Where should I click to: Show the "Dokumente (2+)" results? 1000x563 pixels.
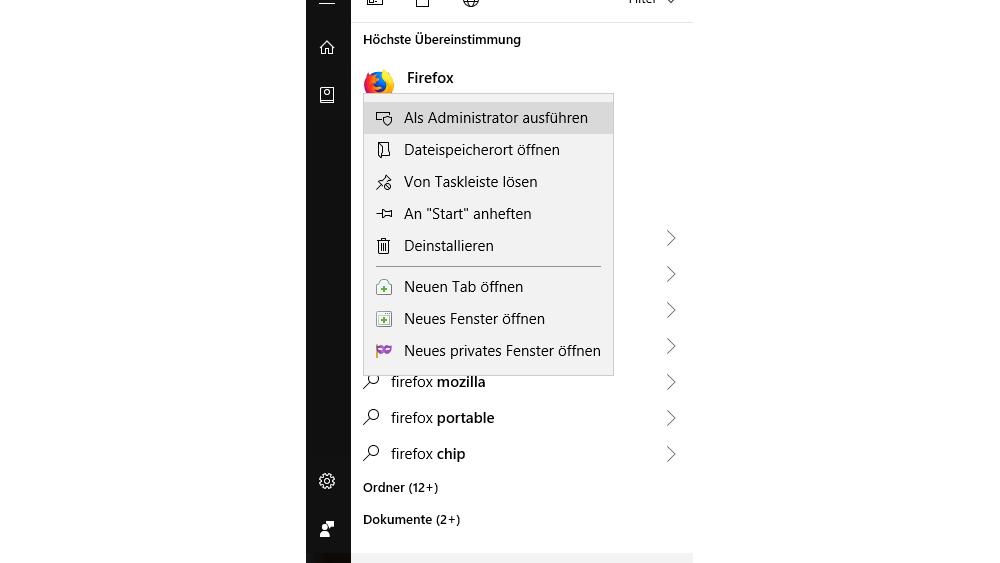411,520
